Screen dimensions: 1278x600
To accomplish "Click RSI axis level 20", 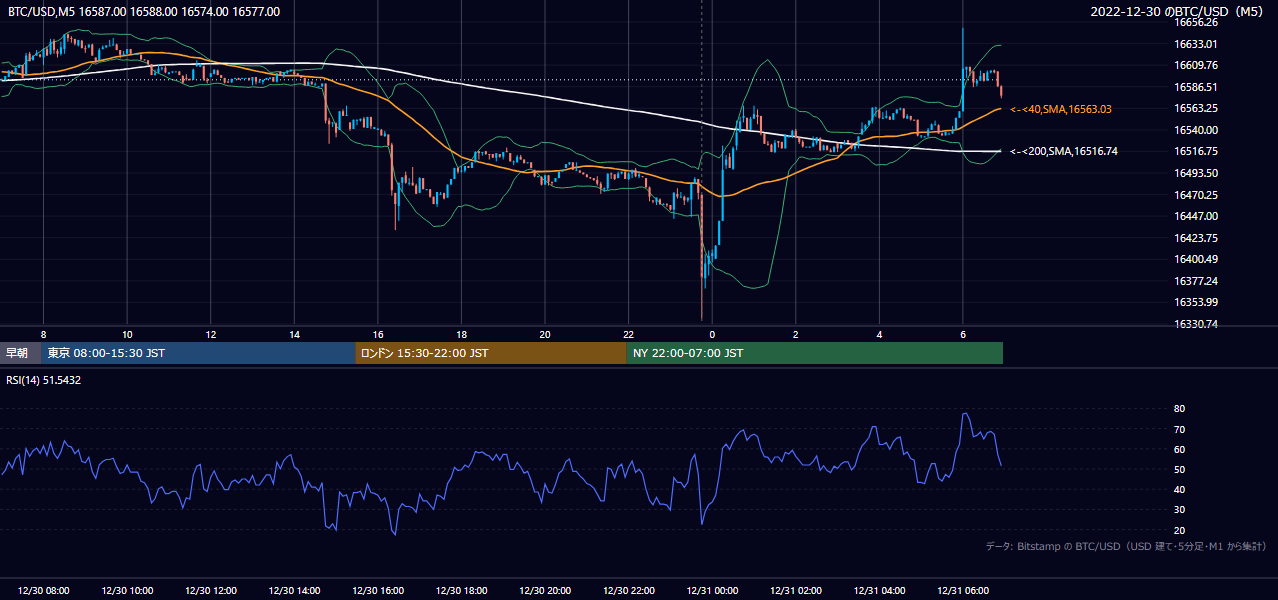I will (1180, 530).
